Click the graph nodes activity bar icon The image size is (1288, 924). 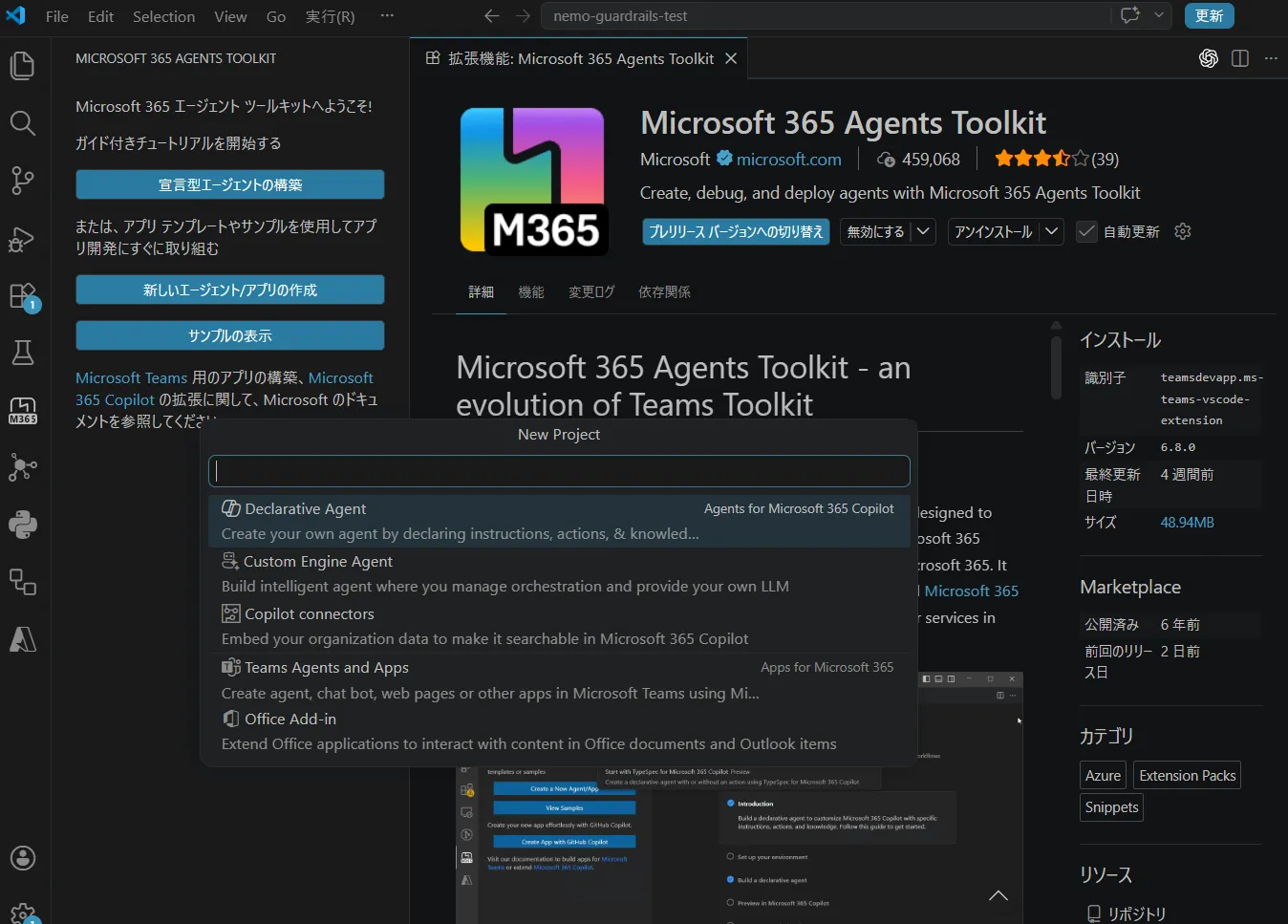tap(22, 467)
